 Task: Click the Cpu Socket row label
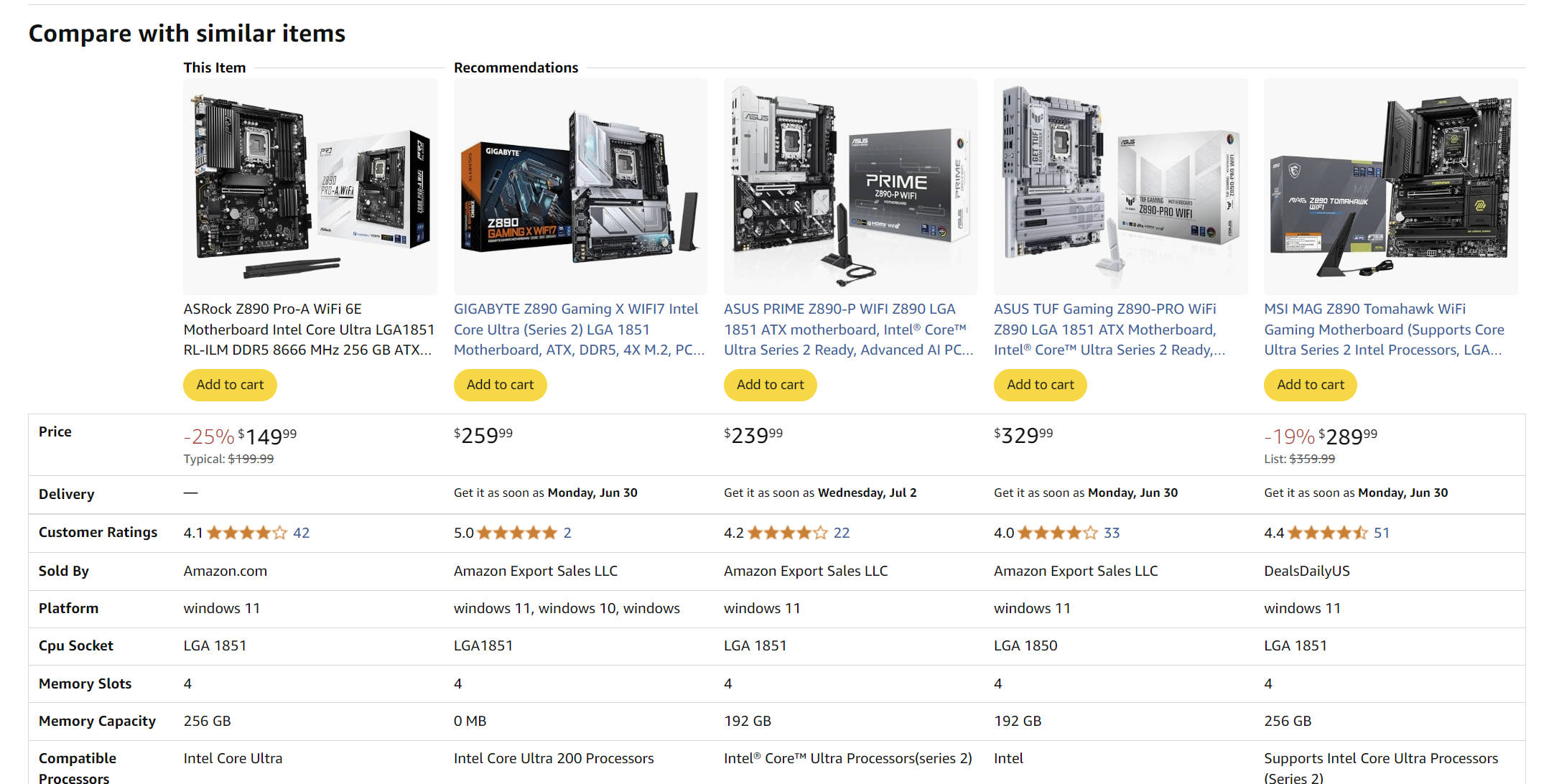point(76,645)
